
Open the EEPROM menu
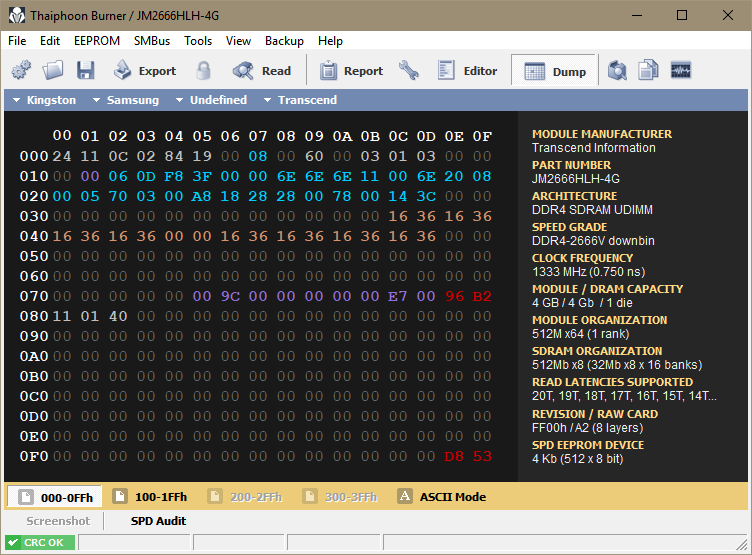tap(97, 41)
